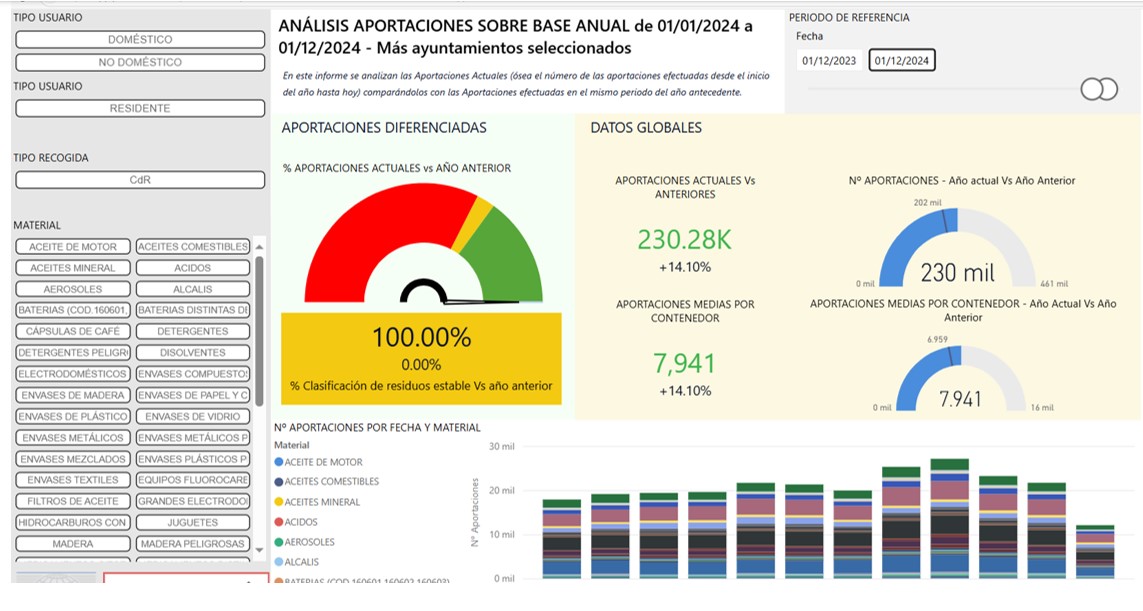Click the yellow ACEITES MINERAL legend dot
Image resolution: width=1143 pixels, height=611 pixels.
click(279, 502)
